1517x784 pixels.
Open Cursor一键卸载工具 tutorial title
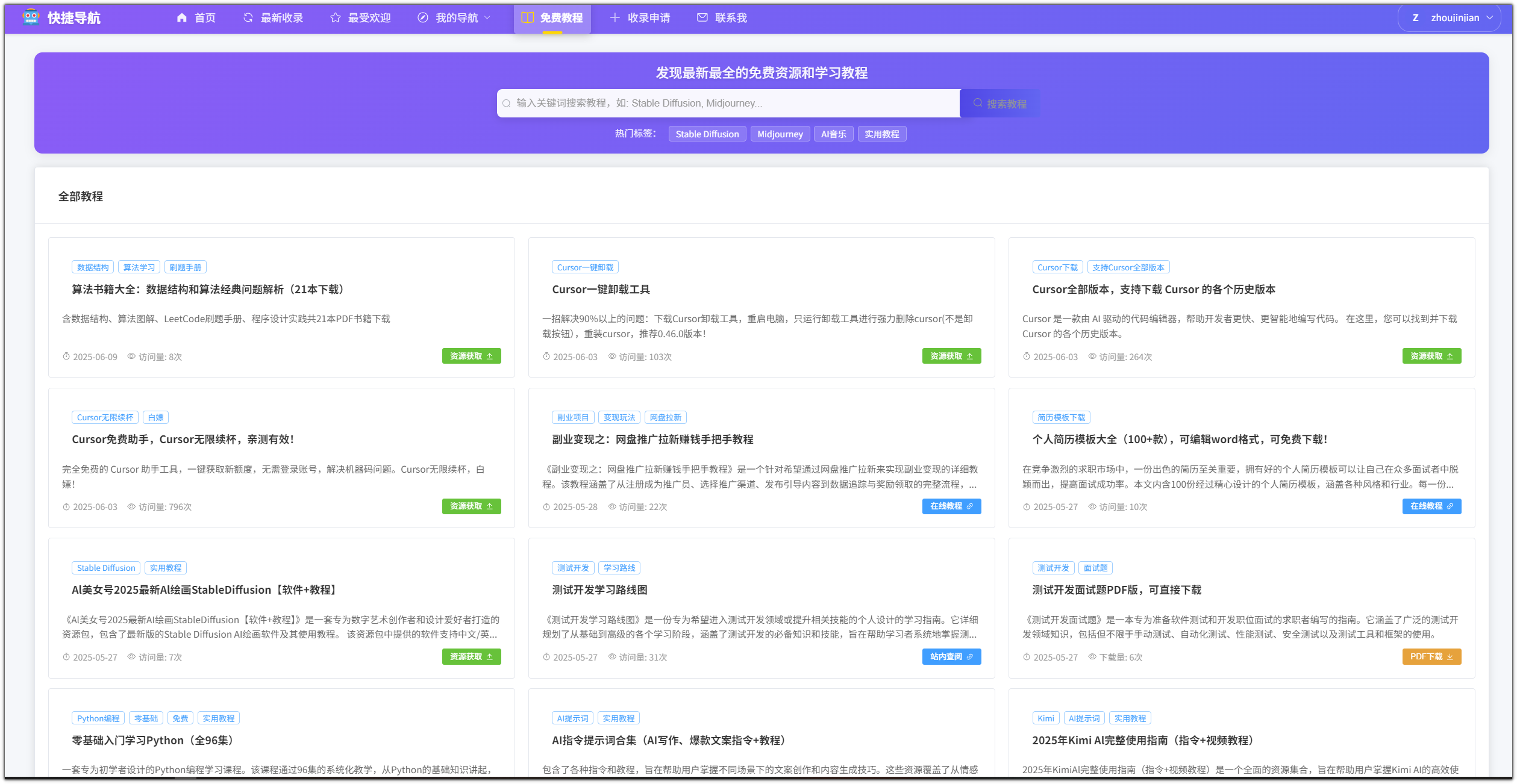point(601,290)
